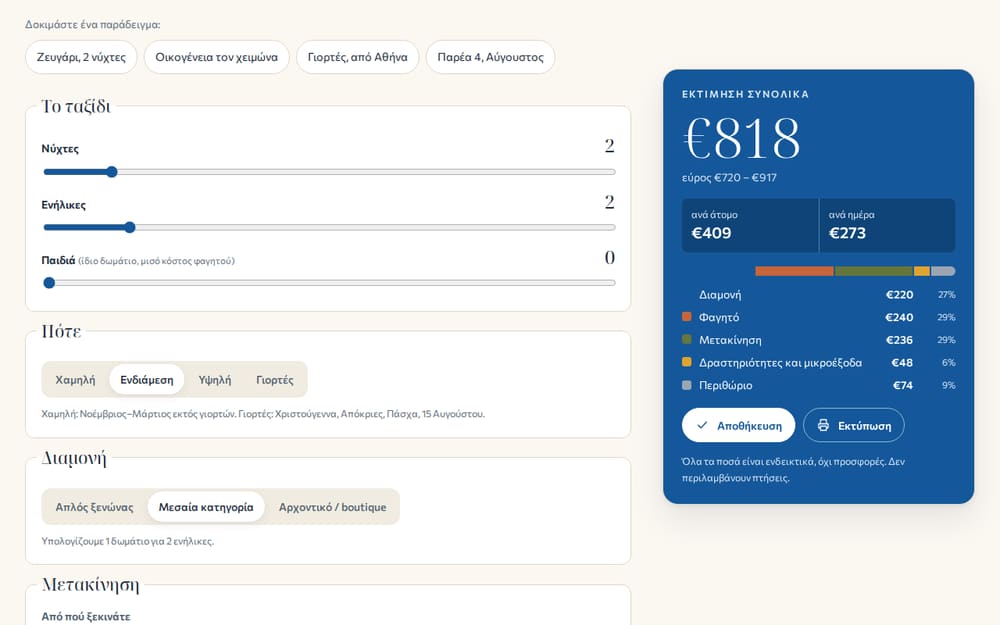The image size is (1000, 625).
Task: Switch the season to Υψηλή
Action: click(x=215, y=379)
